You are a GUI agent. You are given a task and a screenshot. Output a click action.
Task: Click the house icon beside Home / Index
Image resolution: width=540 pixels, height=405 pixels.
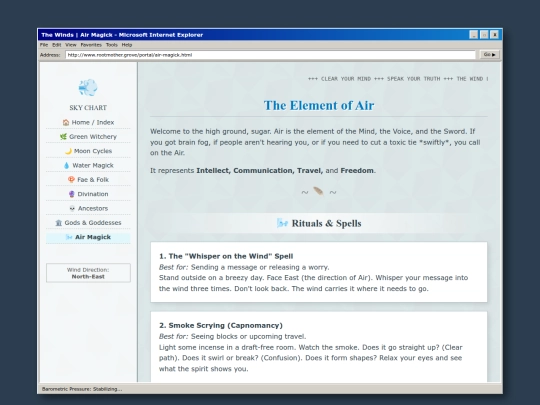pos(66,122)
